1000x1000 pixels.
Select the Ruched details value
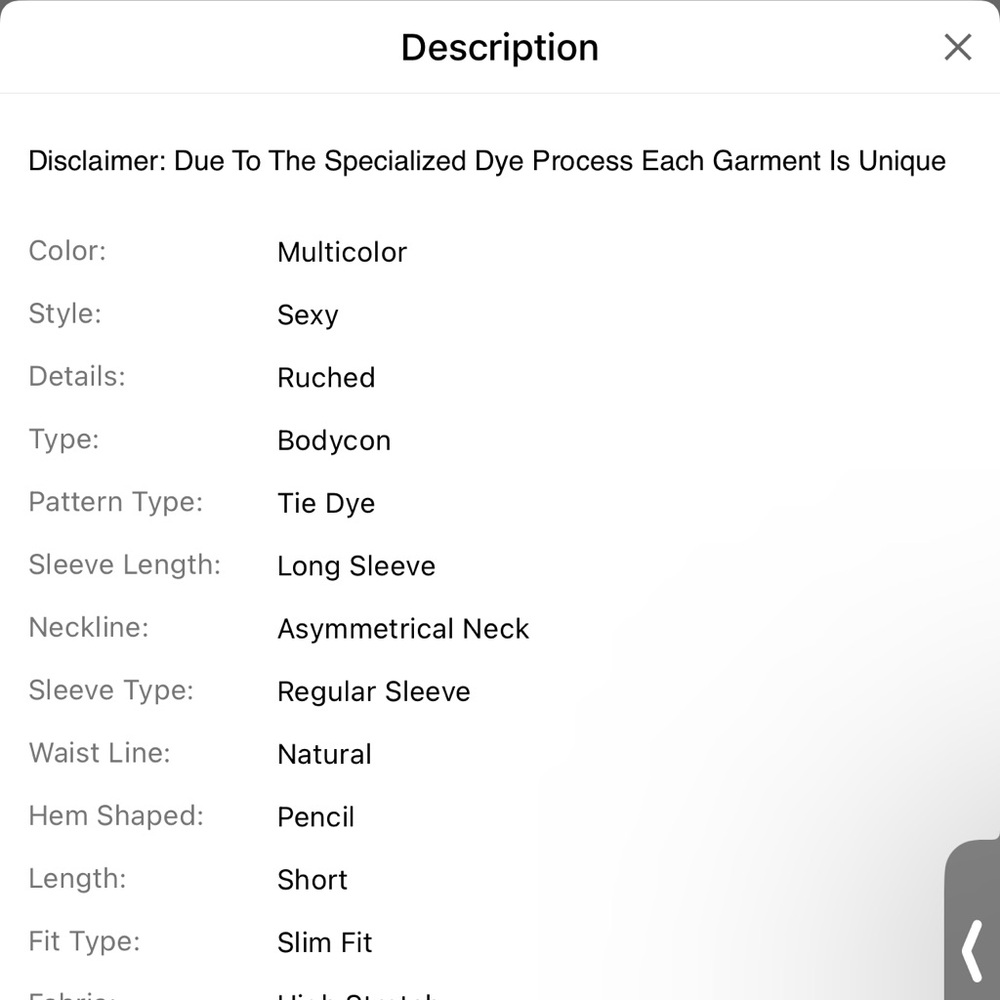coord(326,378)
